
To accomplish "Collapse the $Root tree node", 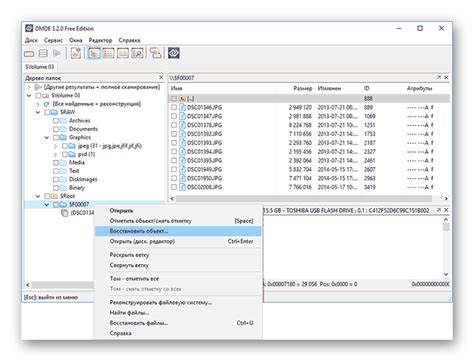I will 38,196.
